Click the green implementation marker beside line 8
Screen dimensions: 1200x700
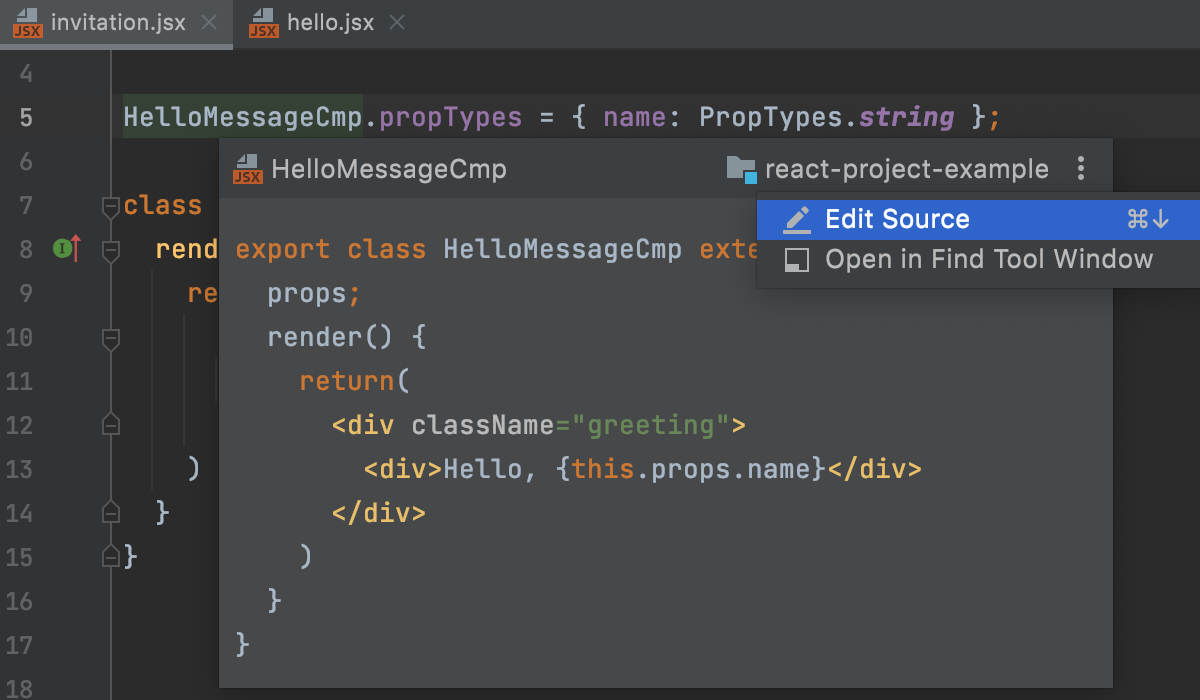(62, 249)
